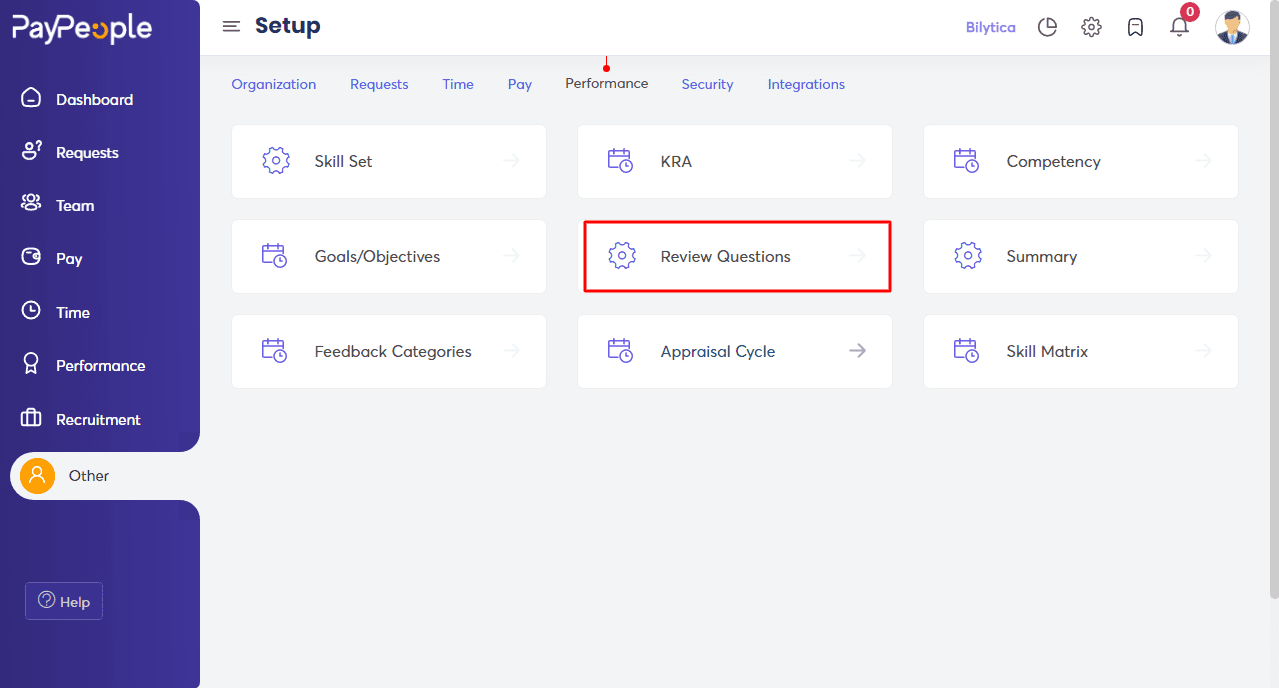This screenshot has width=1279, height=688.
Task: Open the notifications bell icon
Action: (x=1180, y=27)
